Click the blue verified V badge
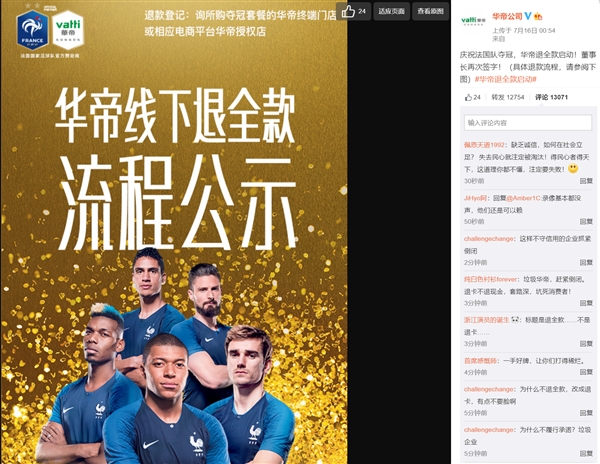The height and width of the screenshot is (464, 600). coord(528,16)
